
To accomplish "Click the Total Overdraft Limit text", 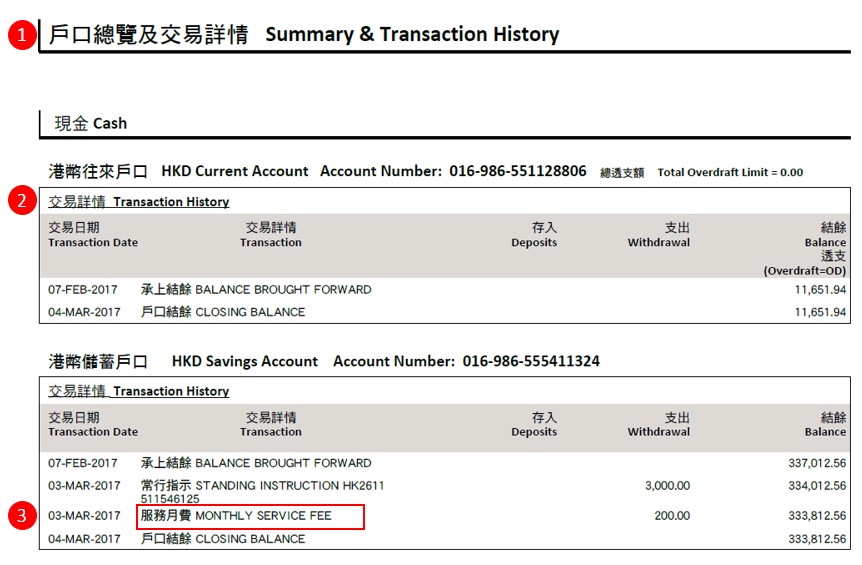I will pos(730,173).
